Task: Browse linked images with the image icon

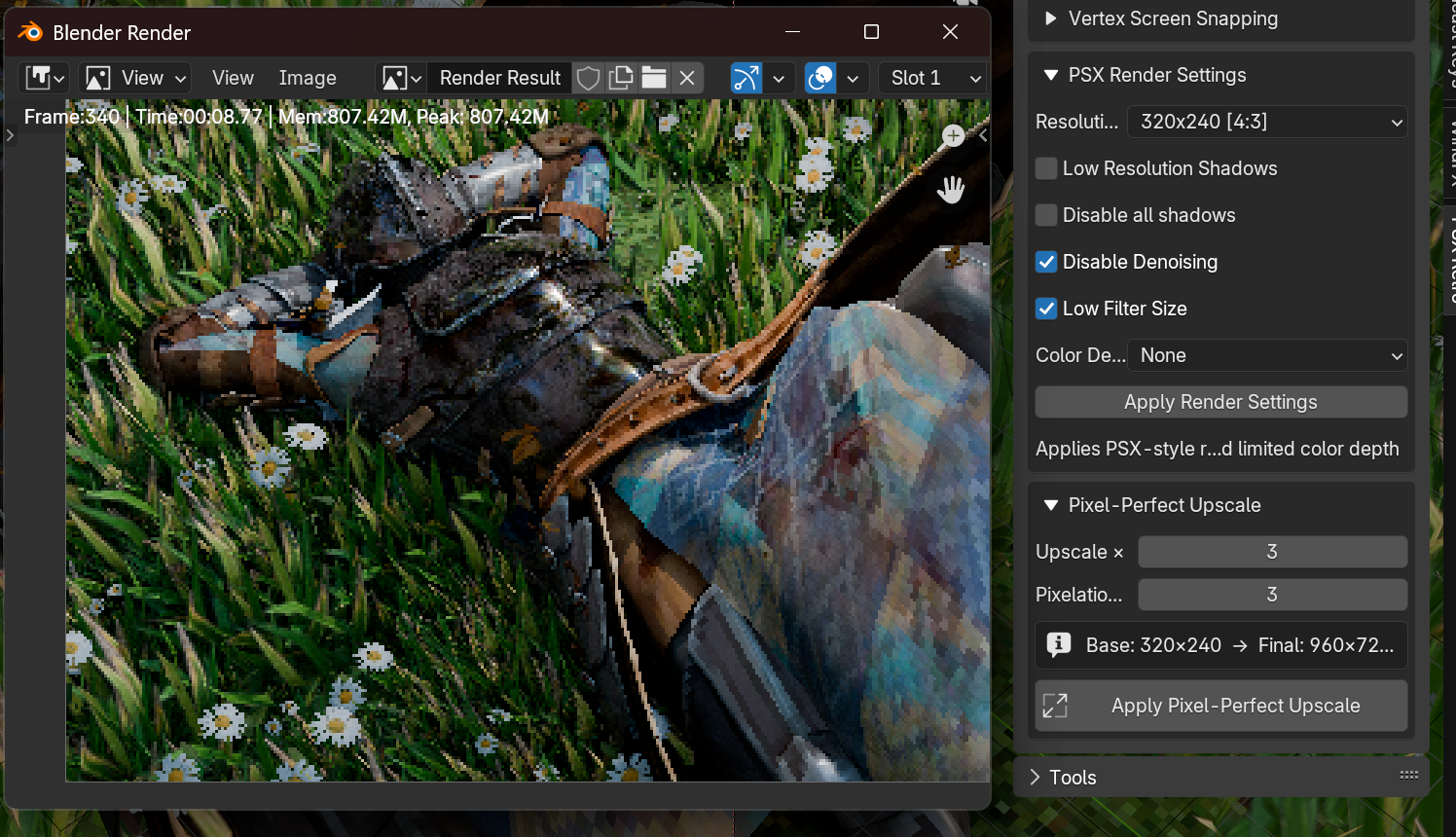Action: [x=402, y=78]
